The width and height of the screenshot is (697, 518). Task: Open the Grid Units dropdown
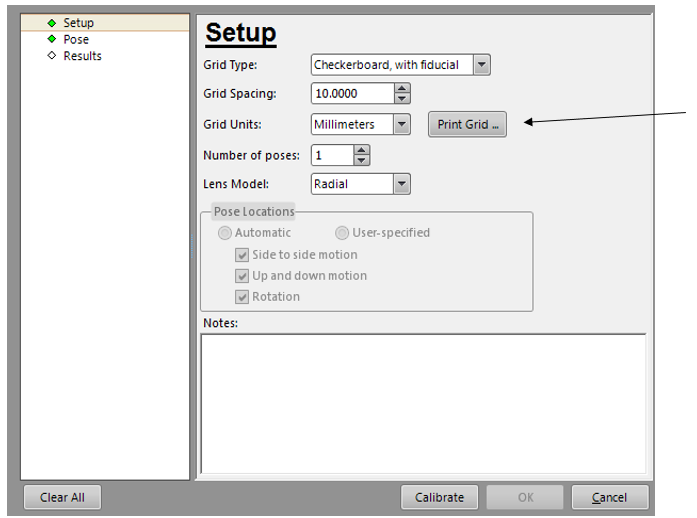pos(401,125)
